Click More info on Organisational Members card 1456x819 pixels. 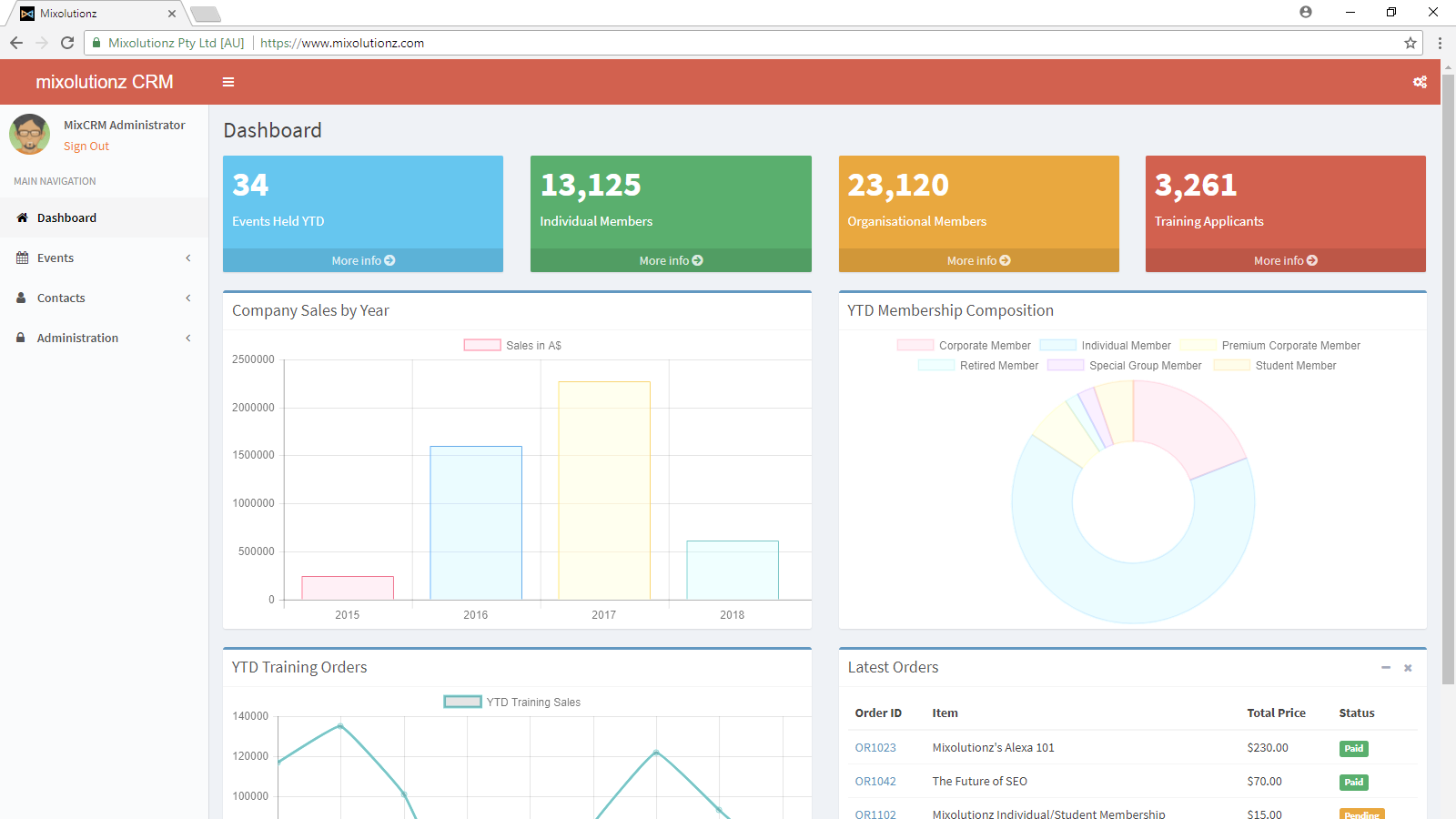click(978, 260)
